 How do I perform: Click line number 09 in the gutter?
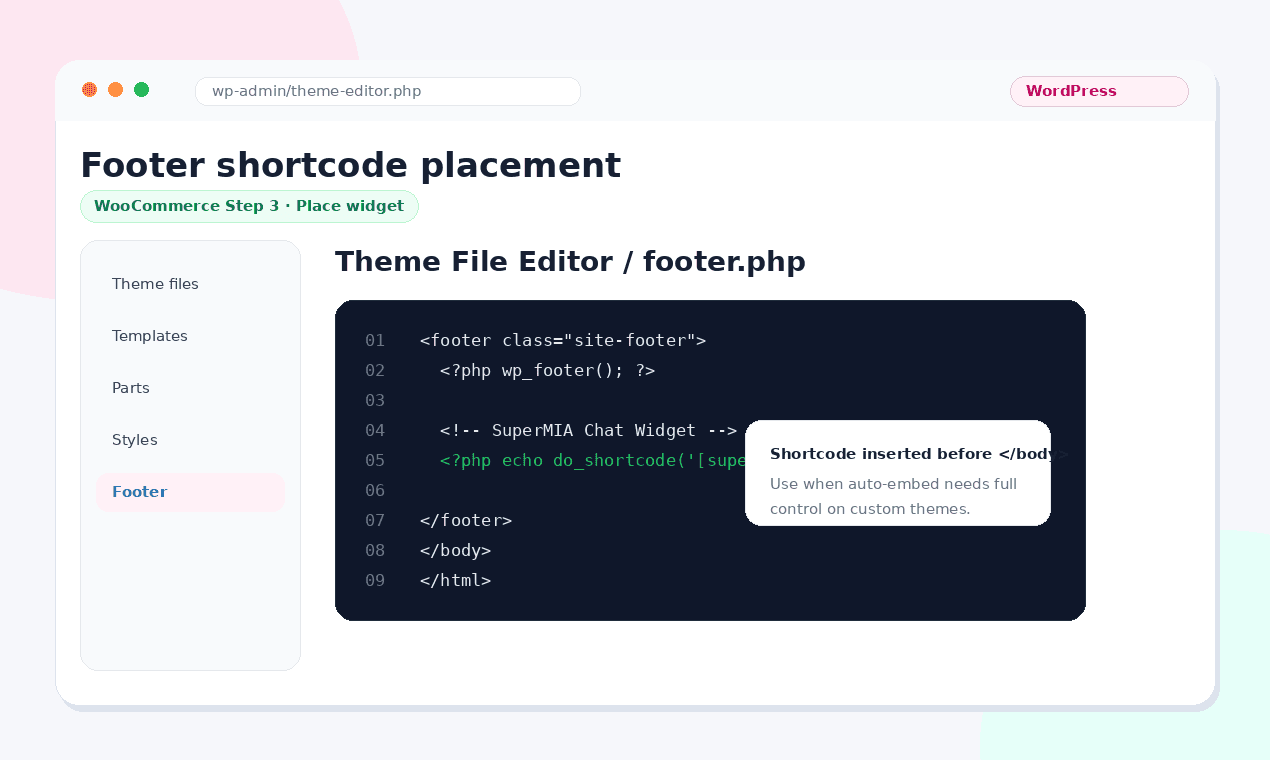(x=375, y=580)
